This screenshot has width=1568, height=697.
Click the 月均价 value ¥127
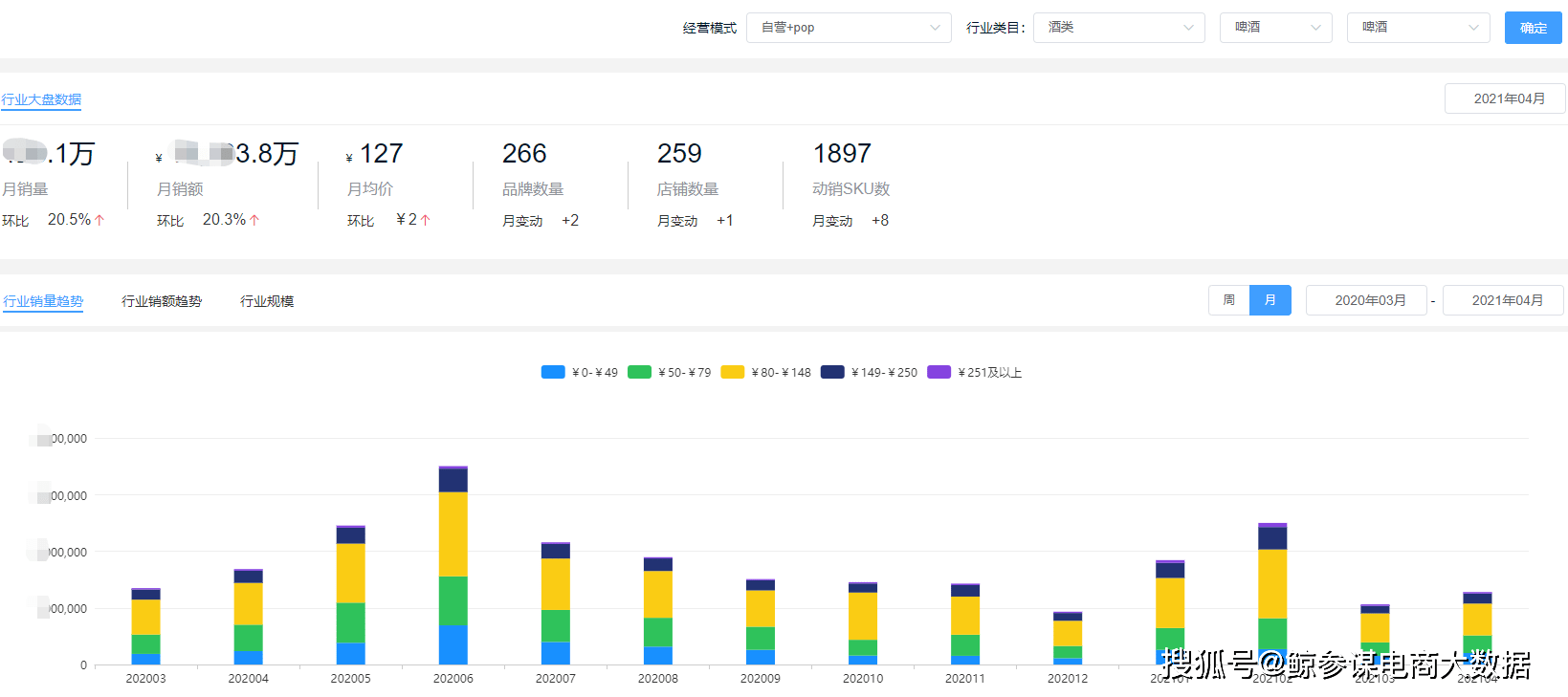[x=374, y=154]
